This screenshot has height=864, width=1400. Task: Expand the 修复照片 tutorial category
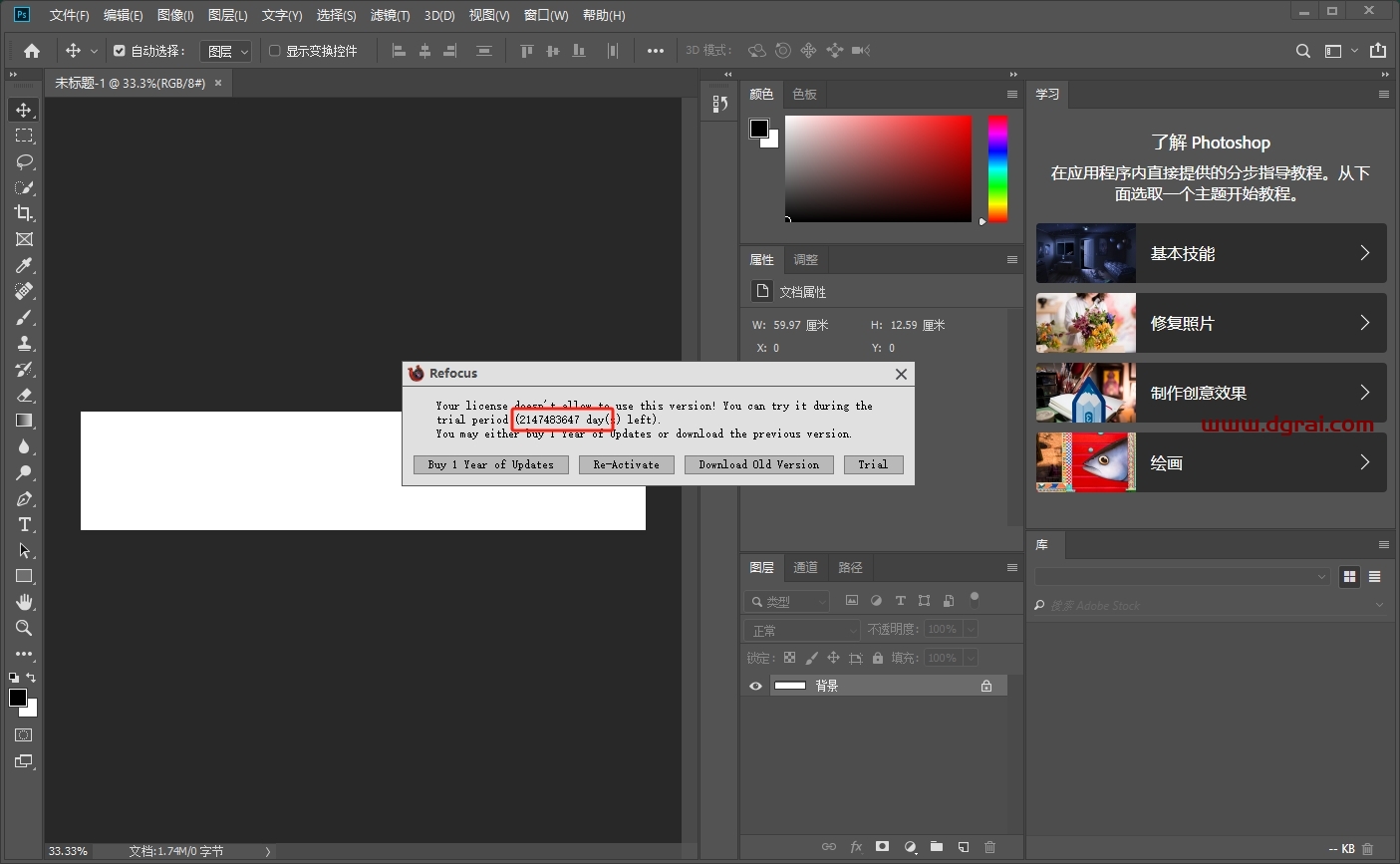(1212, 323)
